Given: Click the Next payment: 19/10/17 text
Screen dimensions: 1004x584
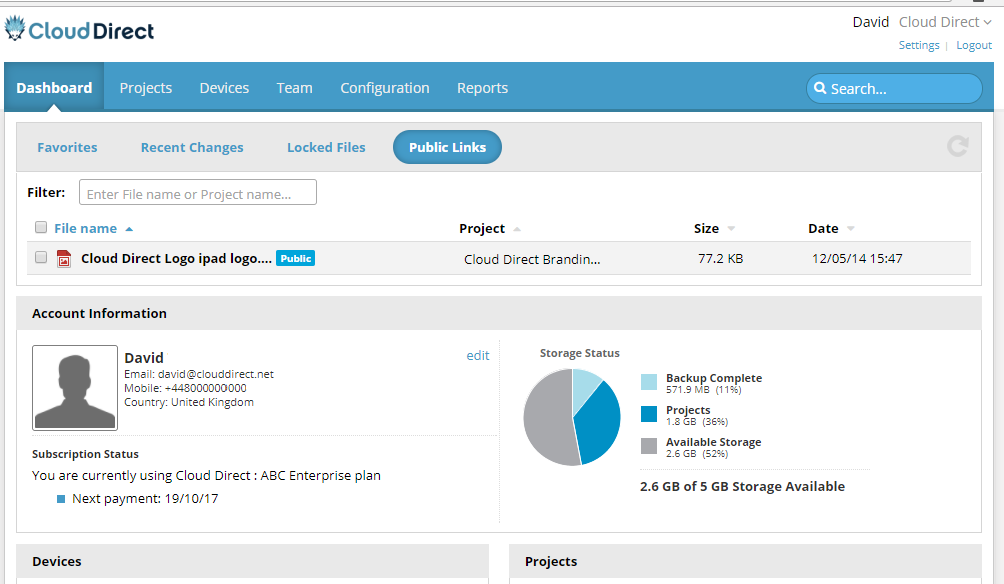Looking at the screenshot, I should pyautogui.click(x=145, y=498).
